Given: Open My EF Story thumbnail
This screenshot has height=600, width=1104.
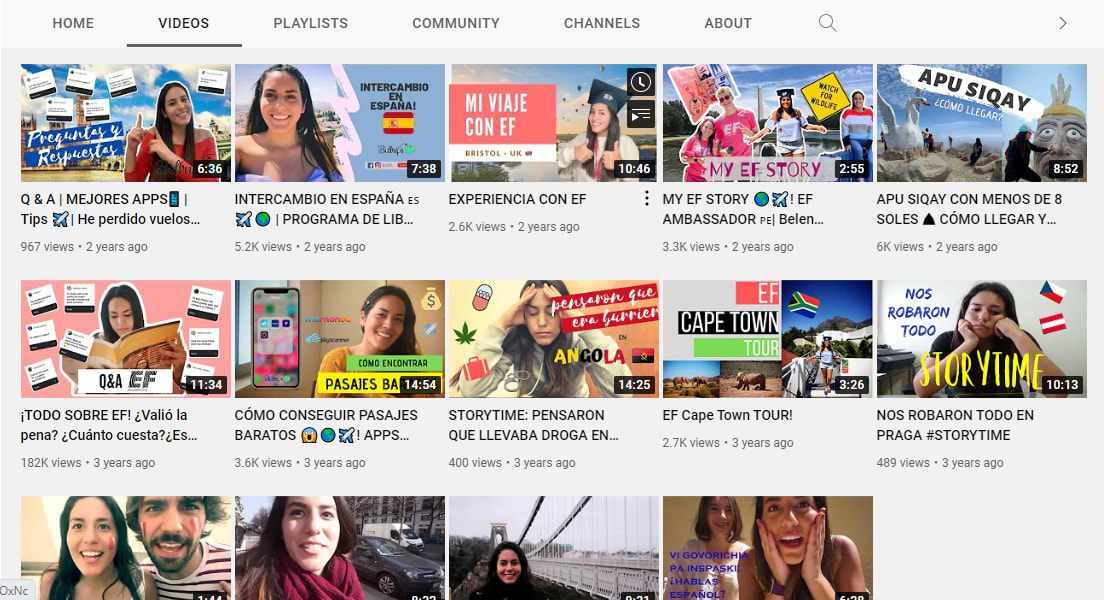Looking at the screenshot, I should tap(767, 123).
